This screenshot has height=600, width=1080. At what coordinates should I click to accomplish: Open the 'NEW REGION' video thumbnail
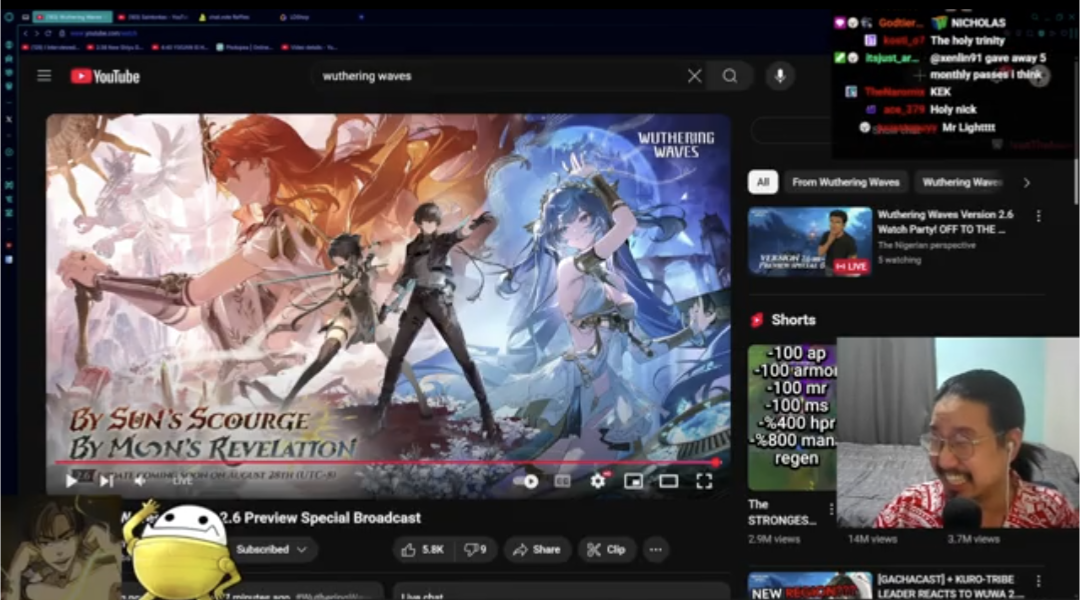[x=809, y=586]
